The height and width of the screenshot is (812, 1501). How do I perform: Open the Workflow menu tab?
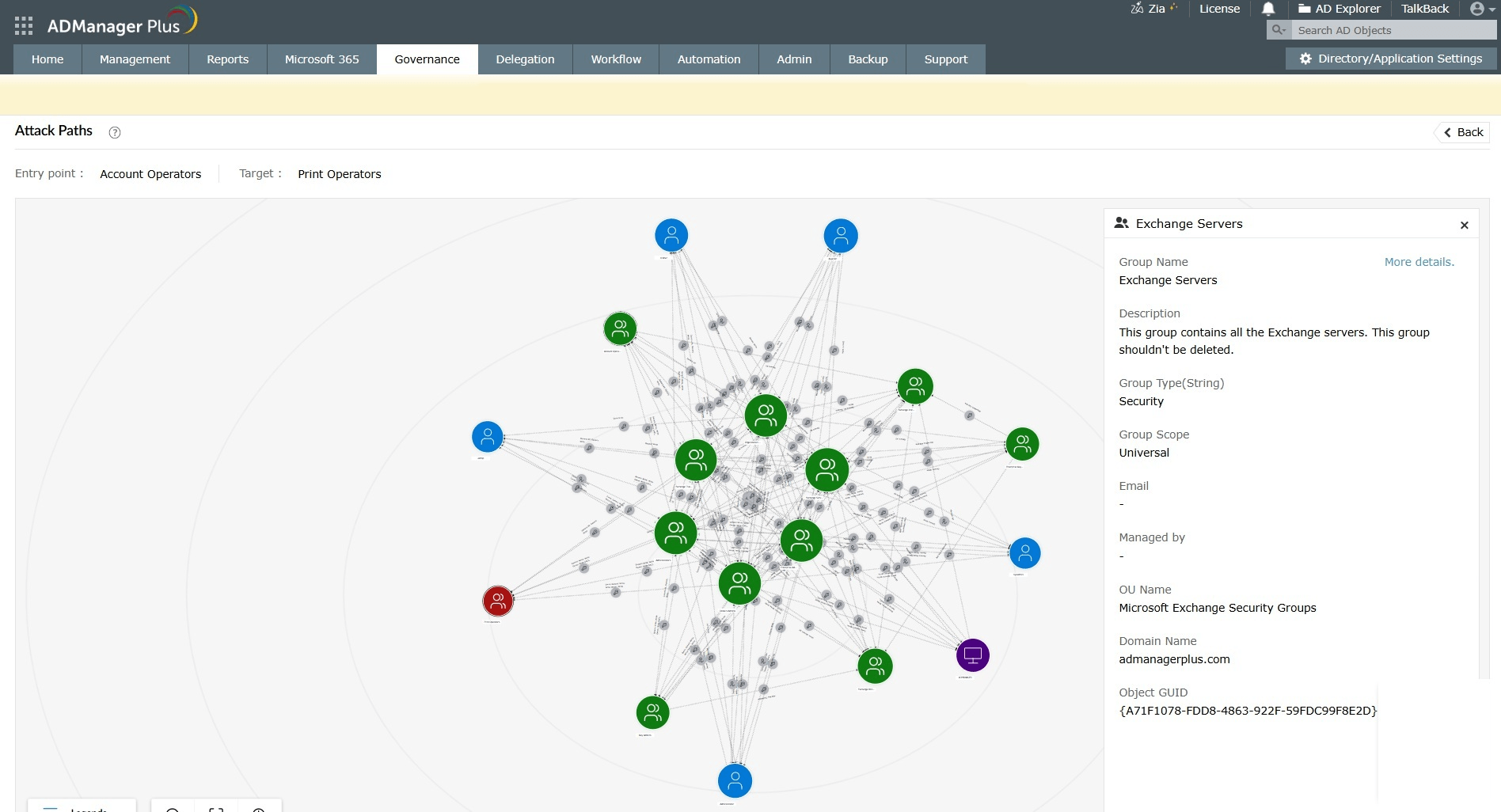tap(615, 59)
